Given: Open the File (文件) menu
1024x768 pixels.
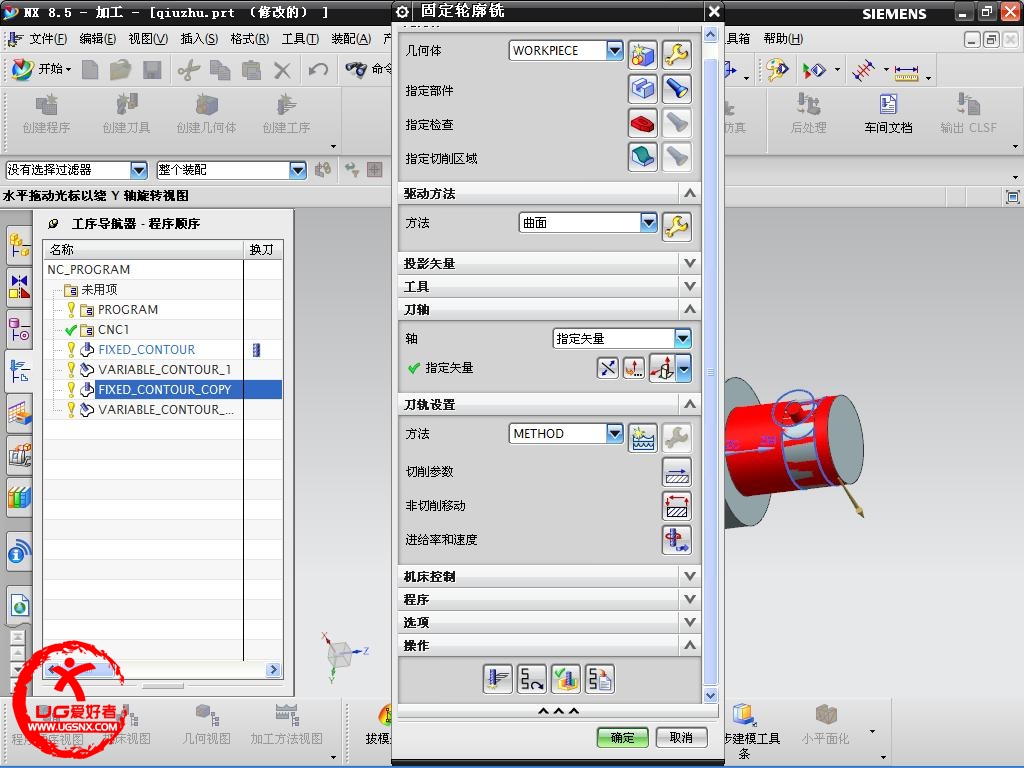Looking at the screenshot, I should (48, 39).
